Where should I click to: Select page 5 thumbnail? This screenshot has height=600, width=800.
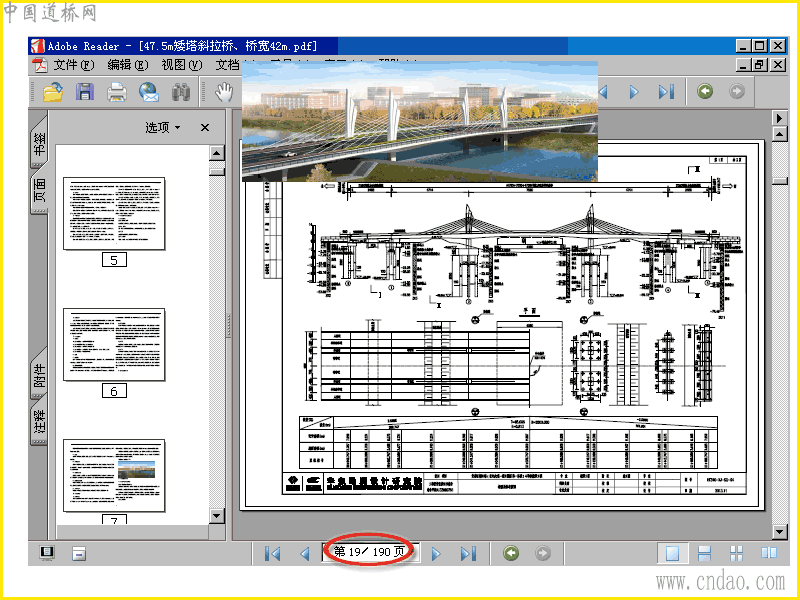click(x=114, y=214)
